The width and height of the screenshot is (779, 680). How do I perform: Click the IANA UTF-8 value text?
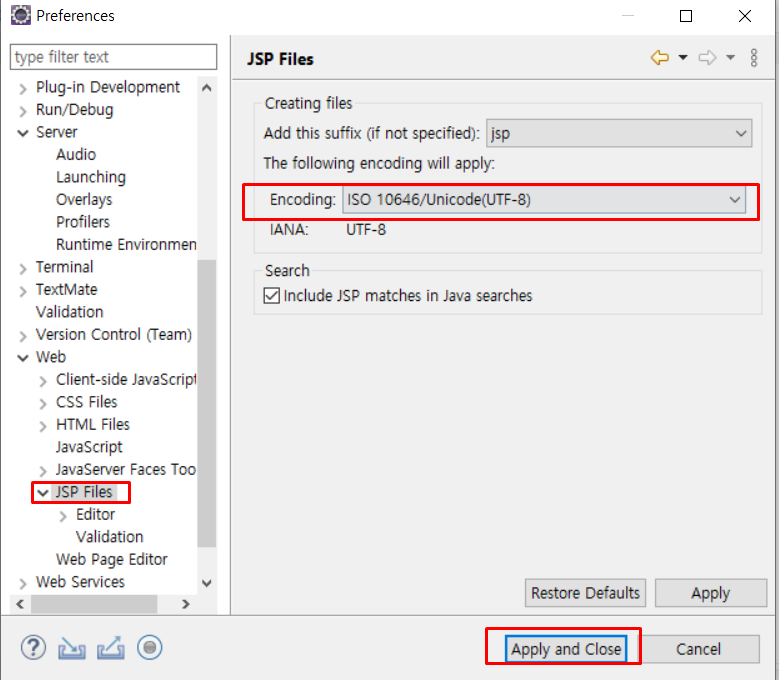pos(366,229)
